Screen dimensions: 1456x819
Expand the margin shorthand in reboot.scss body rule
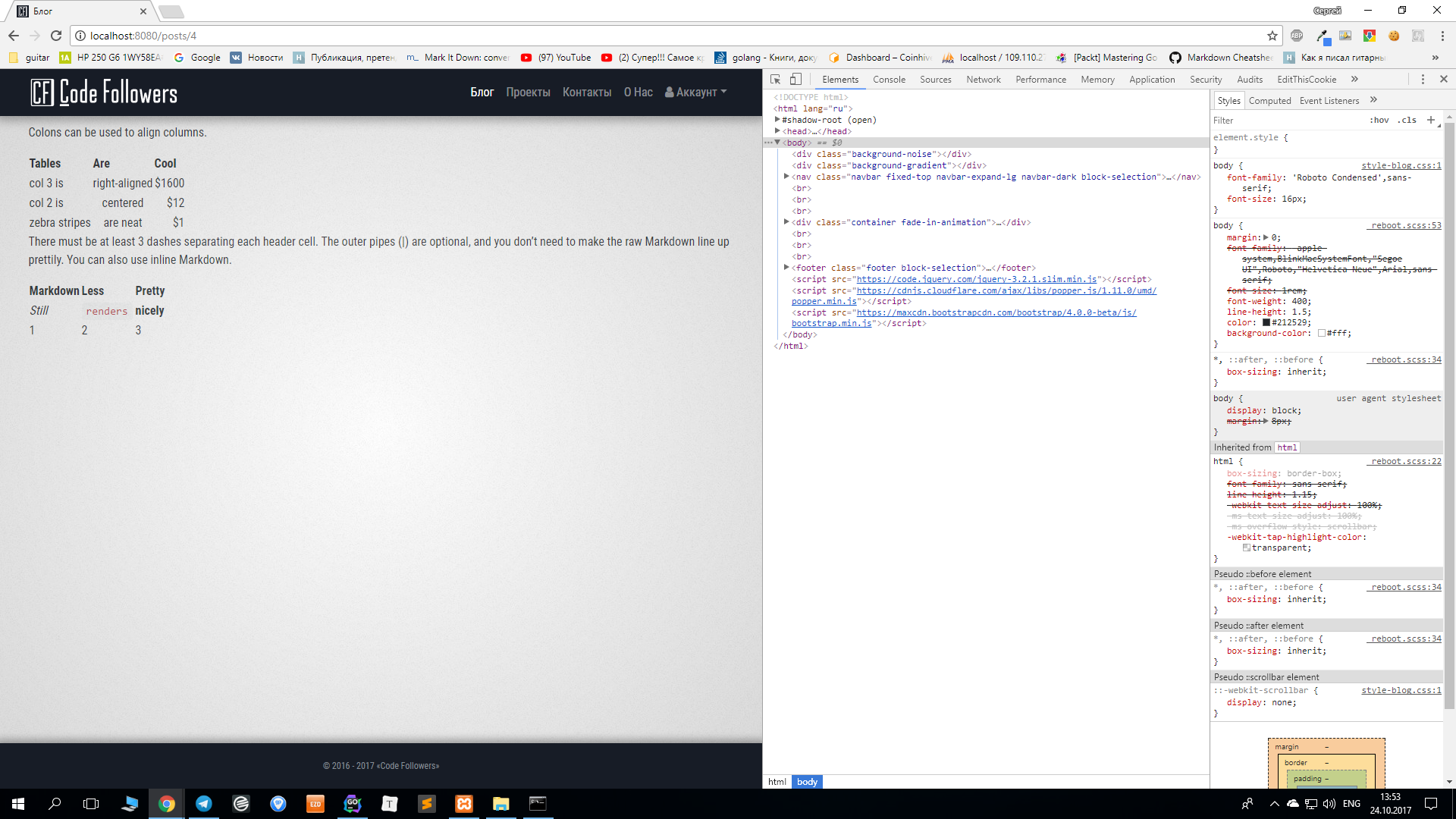click(1266, 237)
